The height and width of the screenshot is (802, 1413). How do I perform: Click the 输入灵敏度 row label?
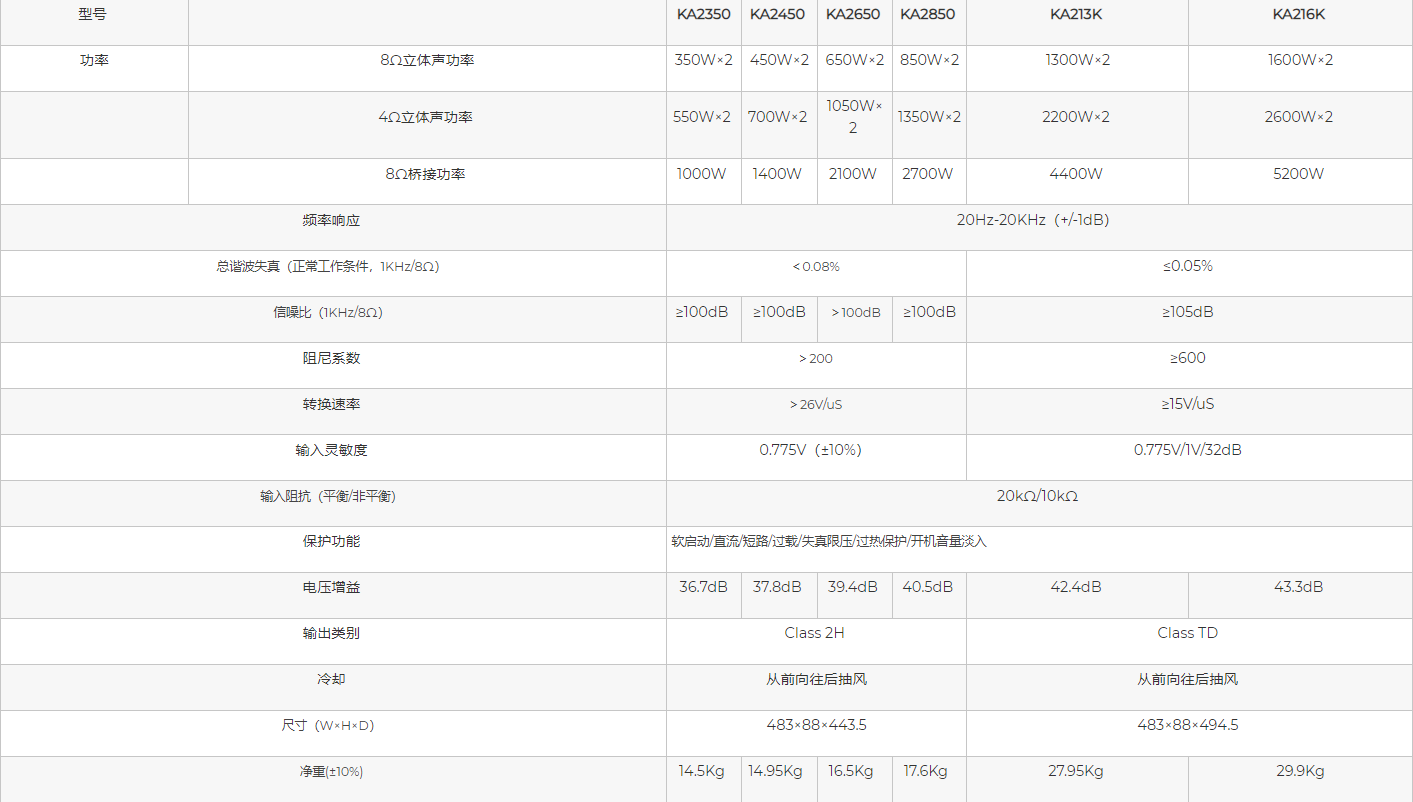pos(332,450)
